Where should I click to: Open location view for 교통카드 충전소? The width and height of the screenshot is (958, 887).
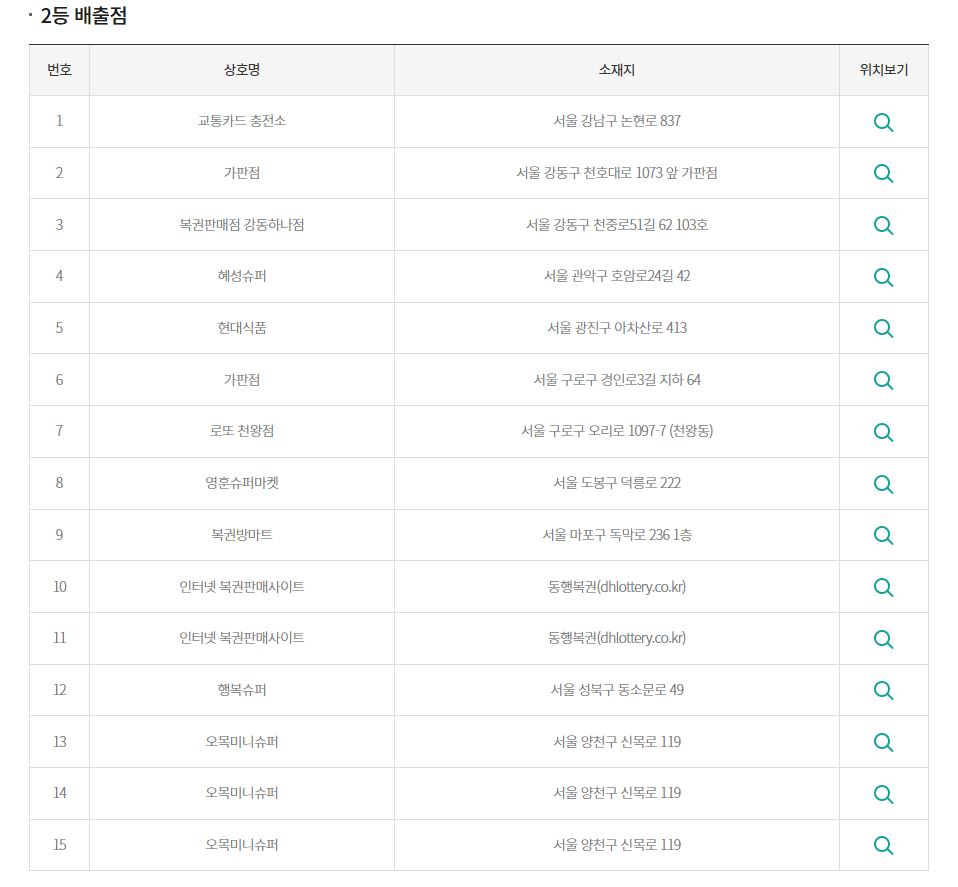[883, 122]
